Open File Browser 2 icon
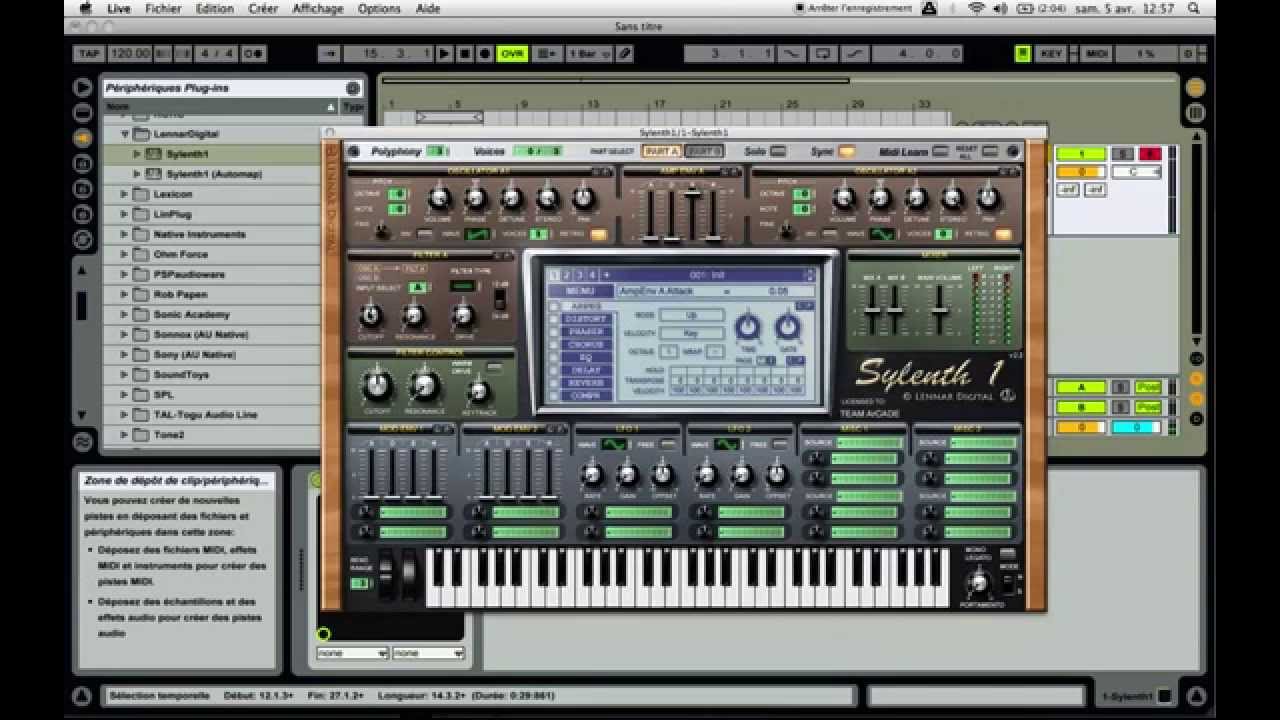The width and height of the screenshot is (1280, 720). click(x=82, y=189)
